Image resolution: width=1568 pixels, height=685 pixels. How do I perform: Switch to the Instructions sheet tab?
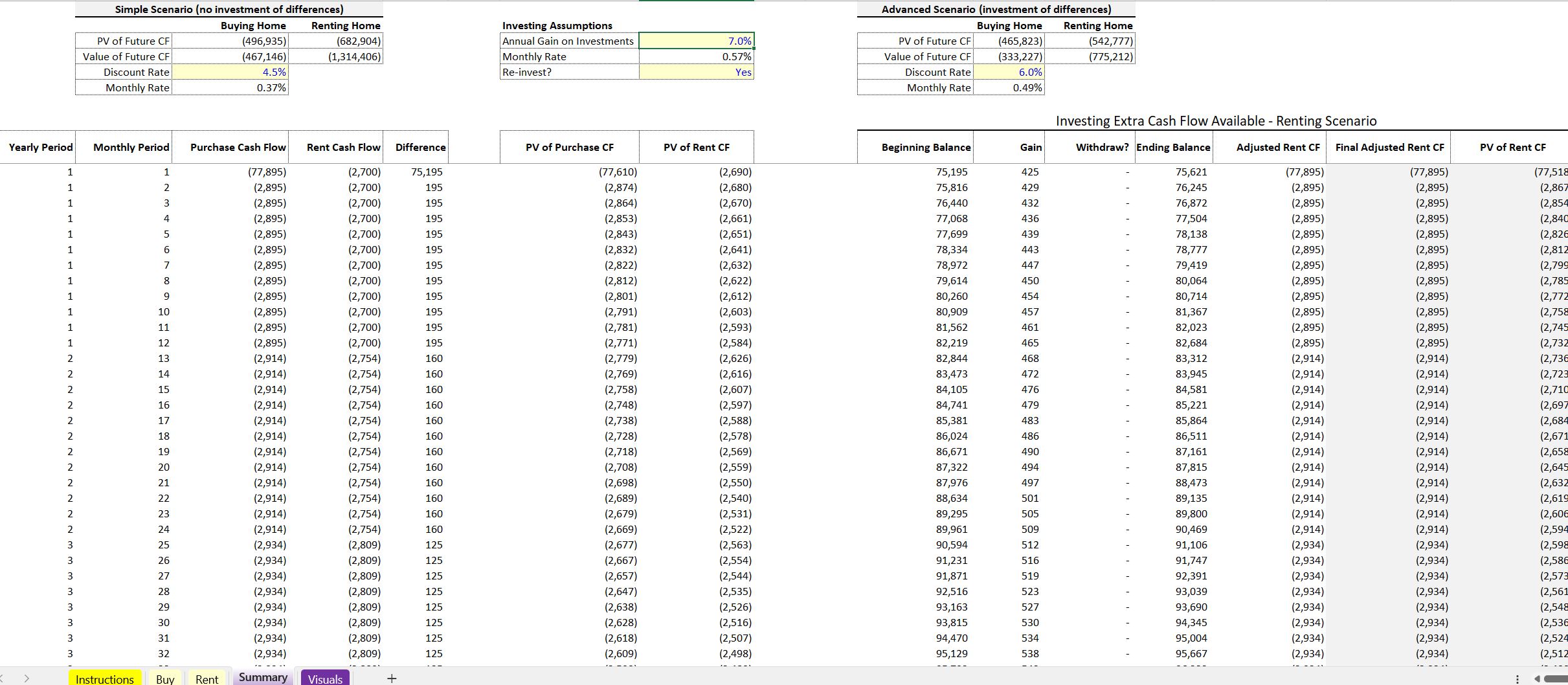104,679
